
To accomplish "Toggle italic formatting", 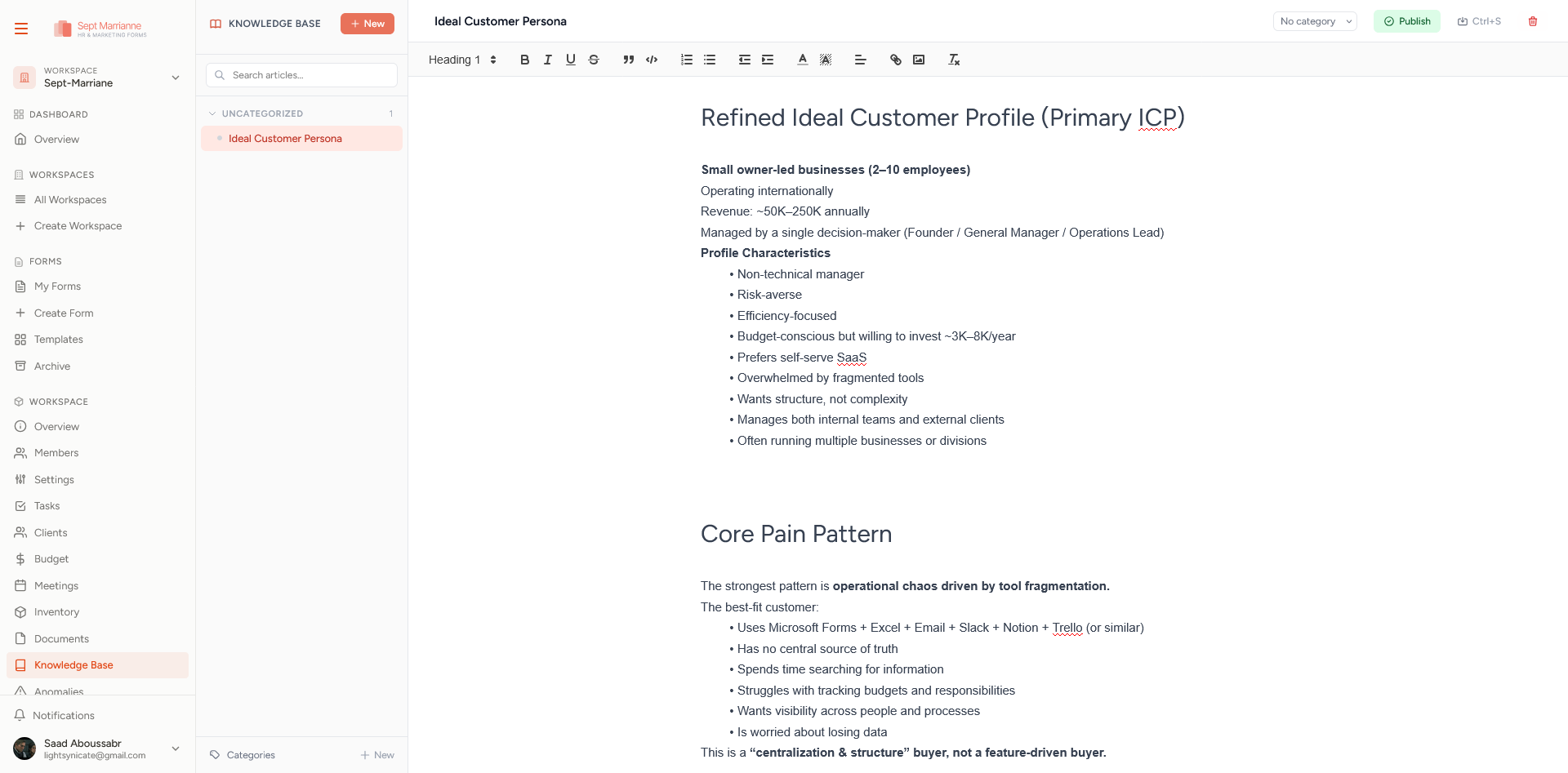I will point(548,60).
